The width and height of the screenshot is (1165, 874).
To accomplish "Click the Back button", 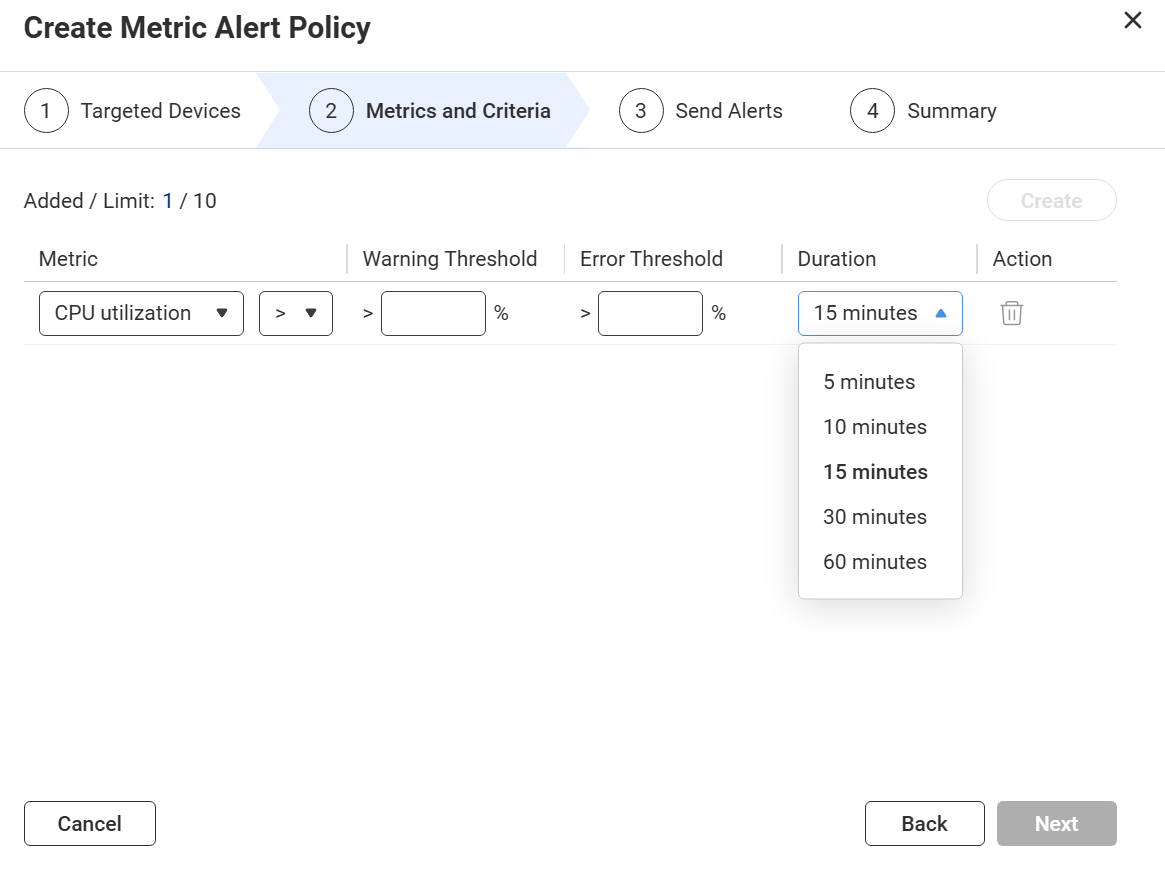I will click(x=924, y=823).
